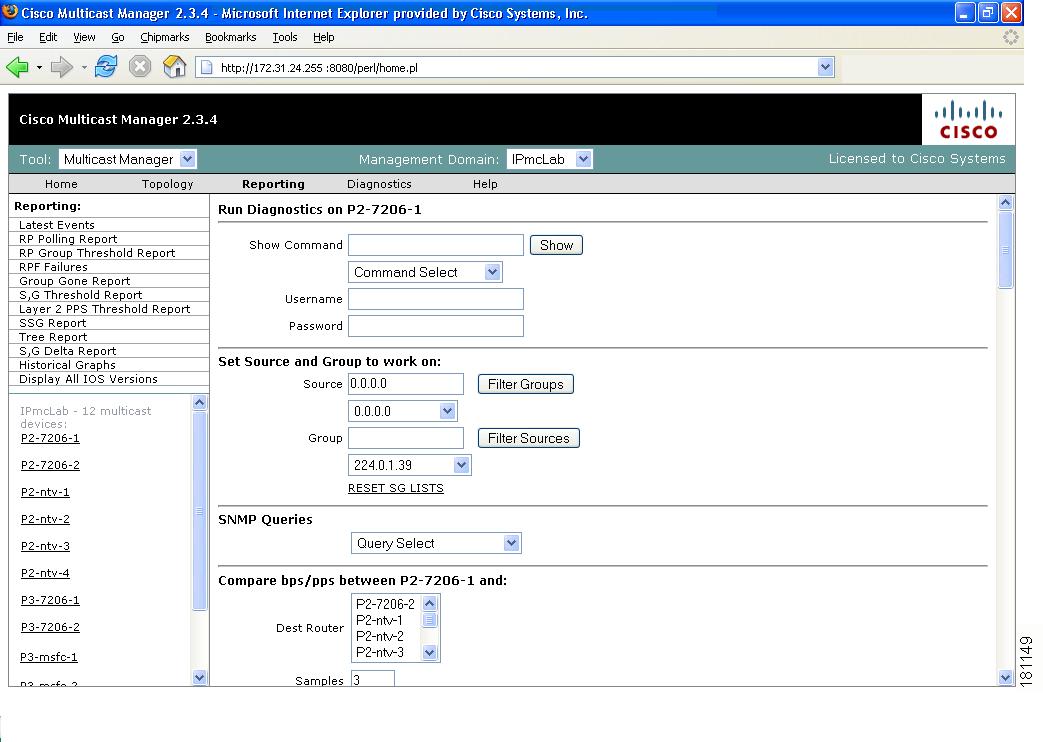
Task: Click the RESET SG LISTS link
Action: tap(396, 488)
